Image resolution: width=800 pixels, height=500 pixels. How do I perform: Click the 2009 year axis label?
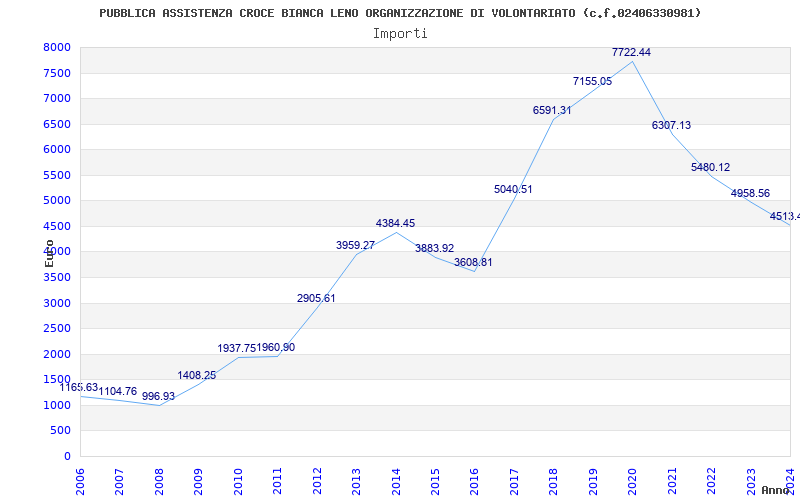click(199, 481)
